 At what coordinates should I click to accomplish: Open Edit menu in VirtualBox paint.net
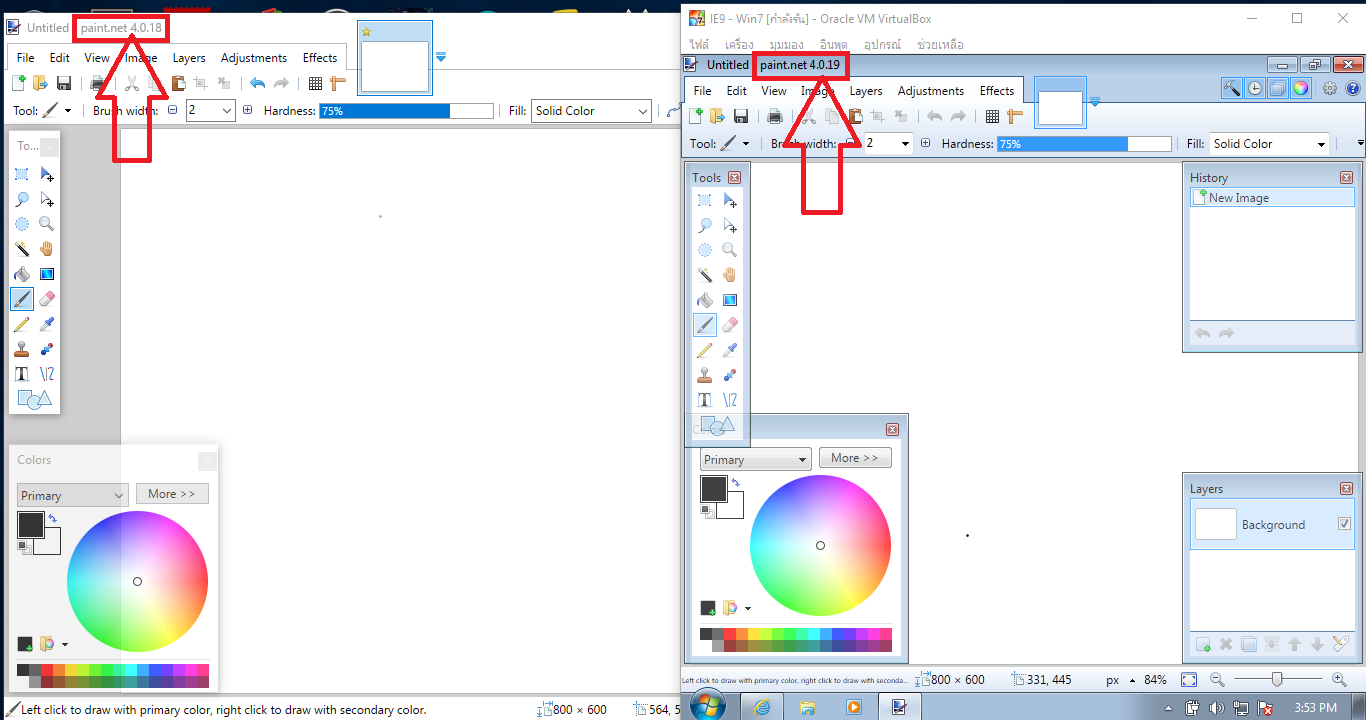(737, 91)
